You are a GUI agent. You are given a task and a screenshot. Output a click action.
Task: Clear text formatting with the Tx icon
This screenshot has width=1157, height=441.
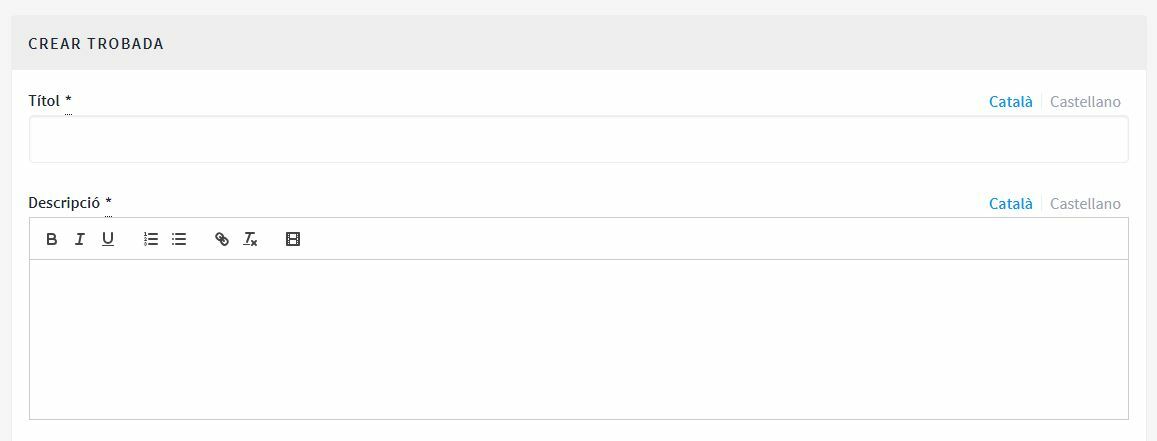pos(250,239)
